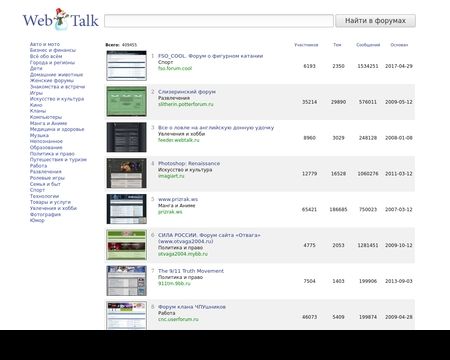The height and width of the screenshot is (360, 450).
Task: Open the 'Photoshop: Renaissance' title link
Action: pos(189,163)
